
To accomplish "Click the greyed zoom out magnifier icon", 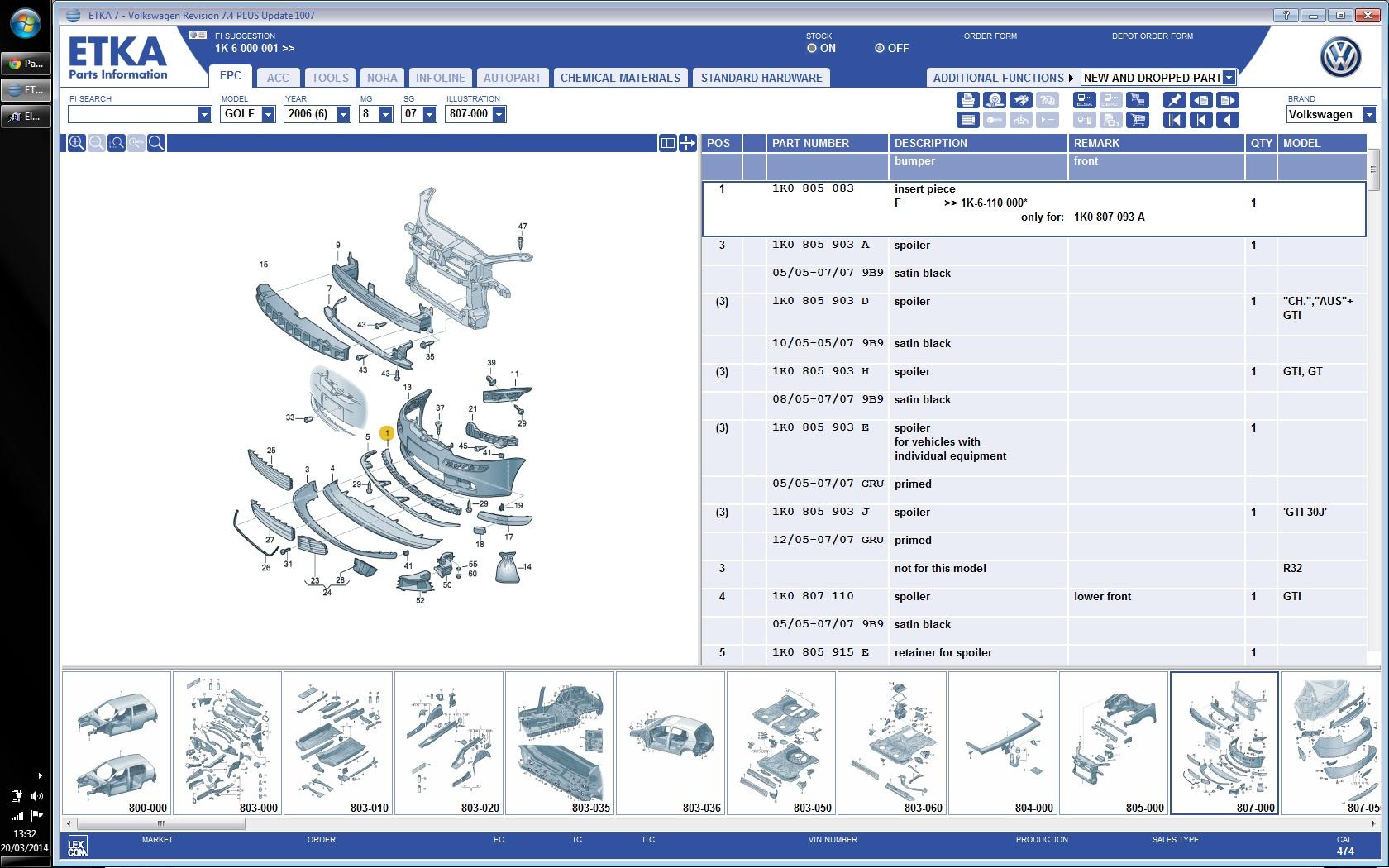I will pyautogui.click(x=97, y=143).
